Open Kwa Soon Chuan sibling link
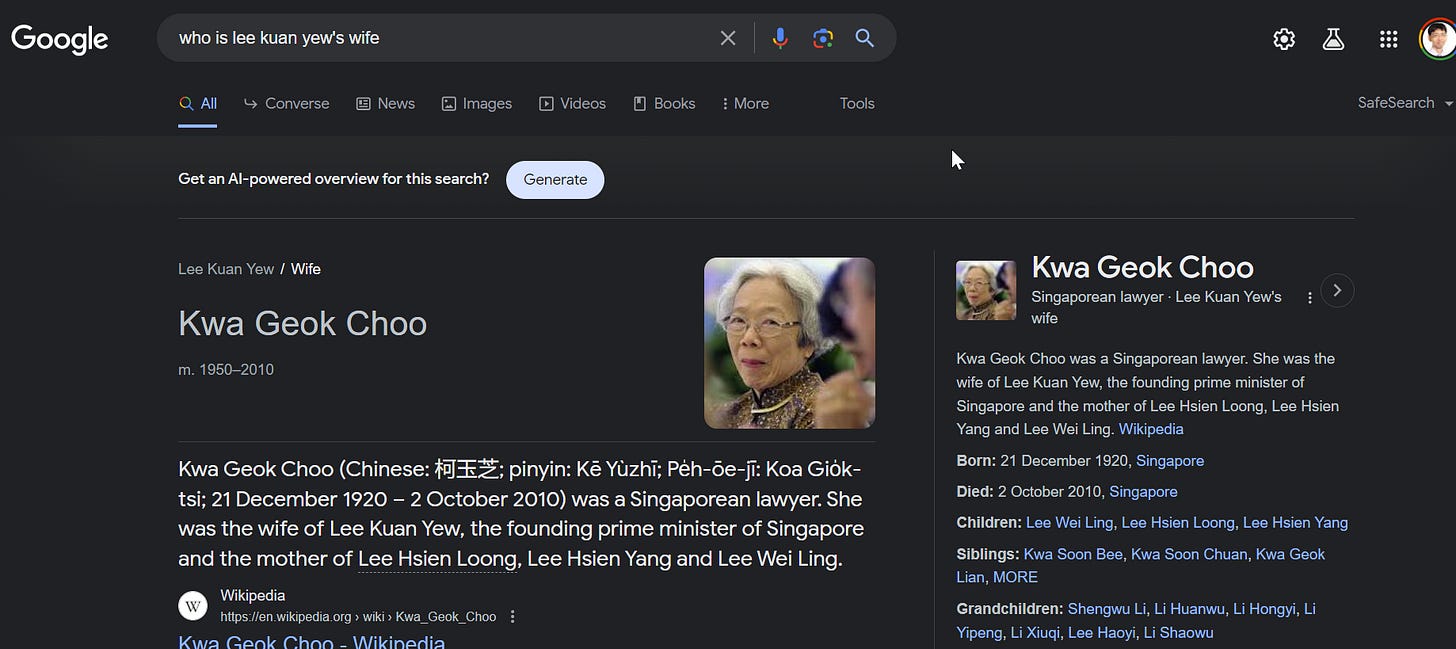This screenshot has height=649, width=1456. pyautogui.click(x=1189, y=554)
